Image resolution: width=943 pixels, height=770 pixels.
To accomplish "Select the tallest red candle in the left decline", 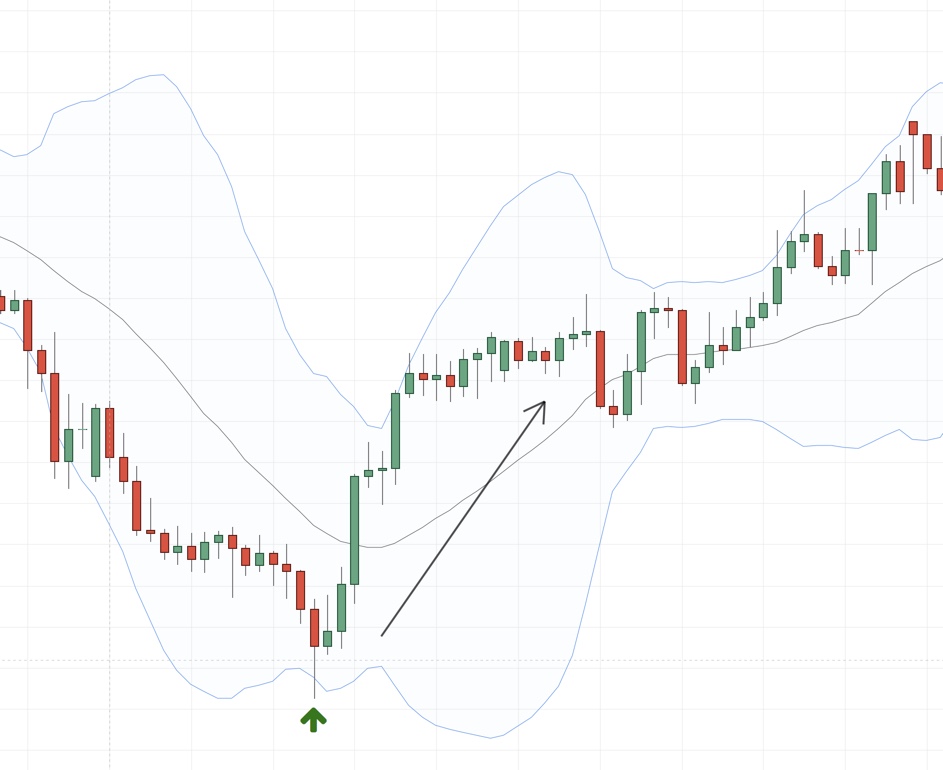I will click(55, 416).
